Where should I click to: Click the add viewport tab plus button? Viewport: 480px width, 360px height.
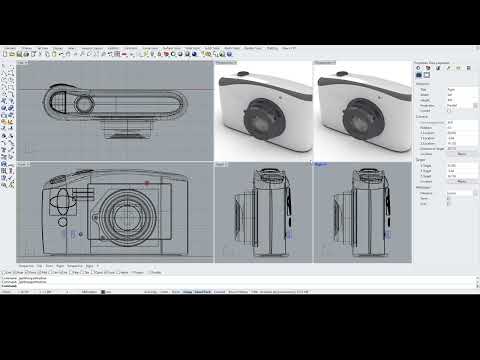[98, 266]
